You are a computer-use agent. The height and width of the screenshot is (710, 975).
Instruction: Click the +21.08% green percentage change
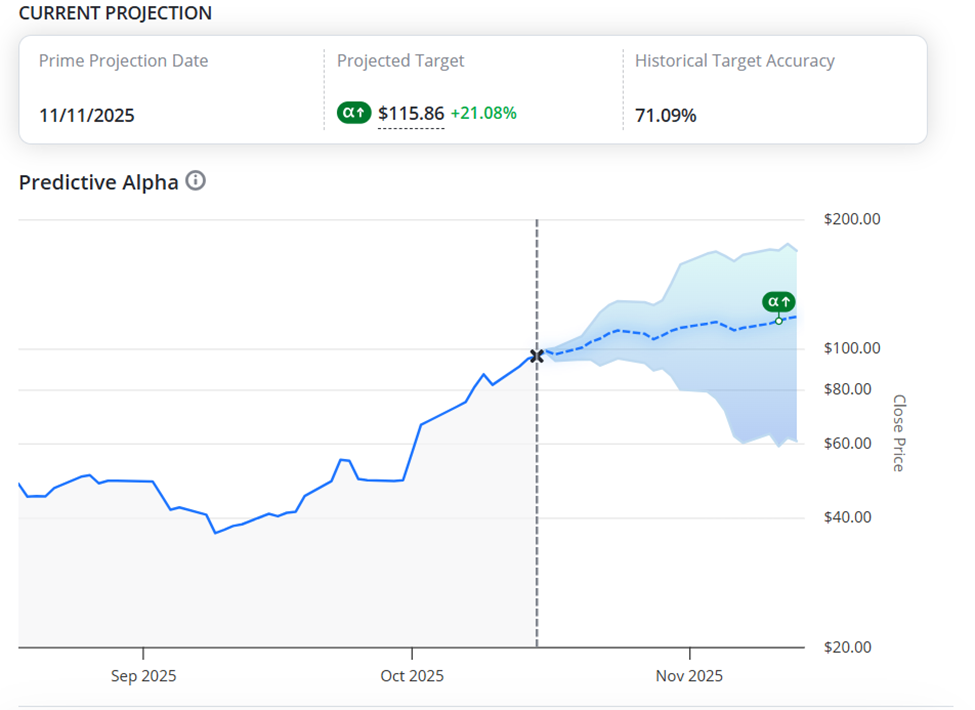(484, 113)
